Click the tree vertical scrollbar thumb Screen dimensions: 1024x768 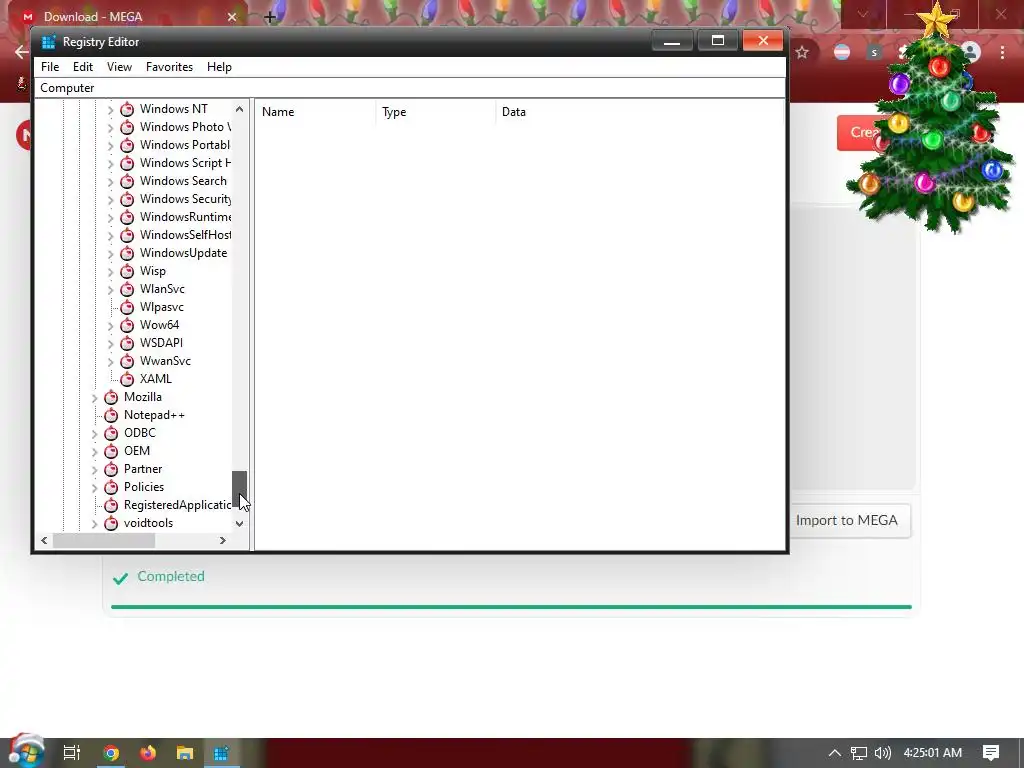click(240, 488)
